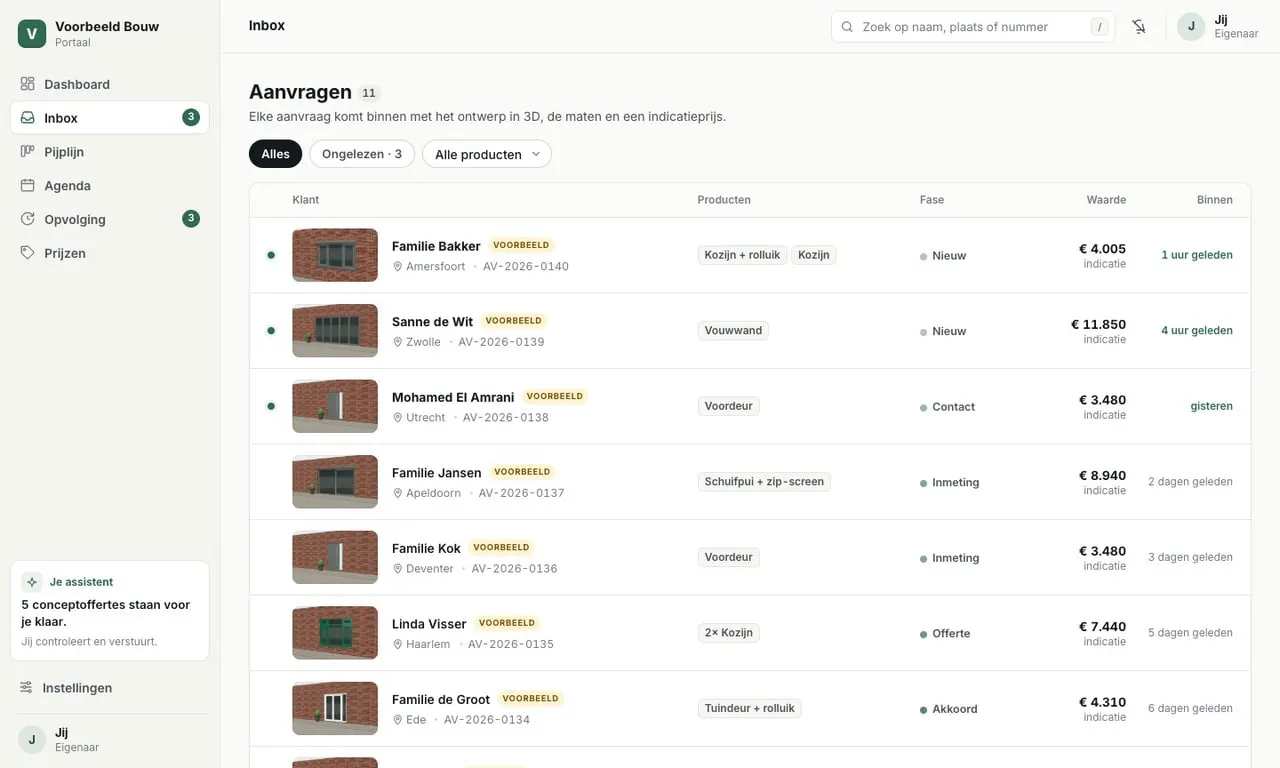This screenshot has width=1280, height=768.
Task: Open Prijzen in the sidebar
Action: pos(110,253)
